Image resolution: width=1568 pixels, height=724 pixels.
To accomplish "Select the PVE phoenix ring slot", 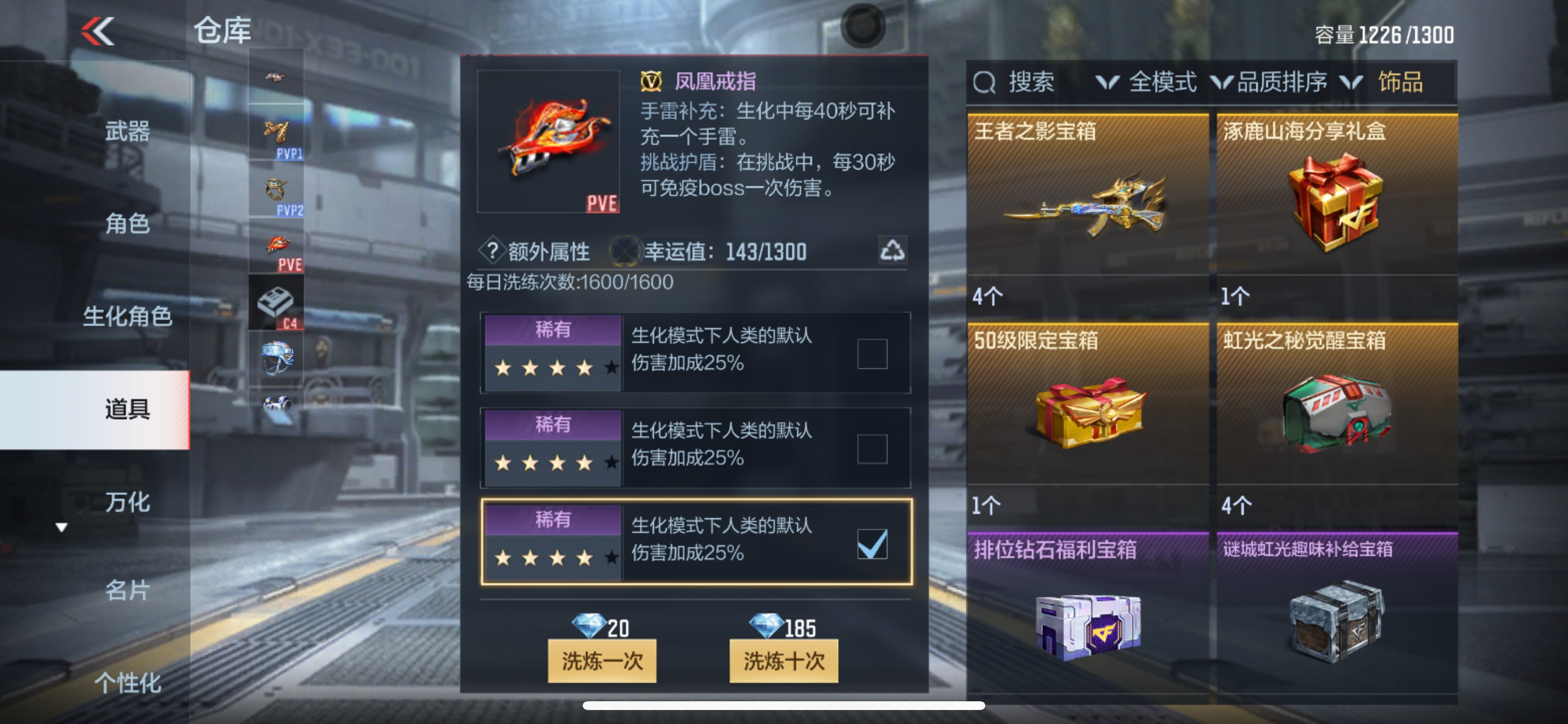I will click(276, 247).
